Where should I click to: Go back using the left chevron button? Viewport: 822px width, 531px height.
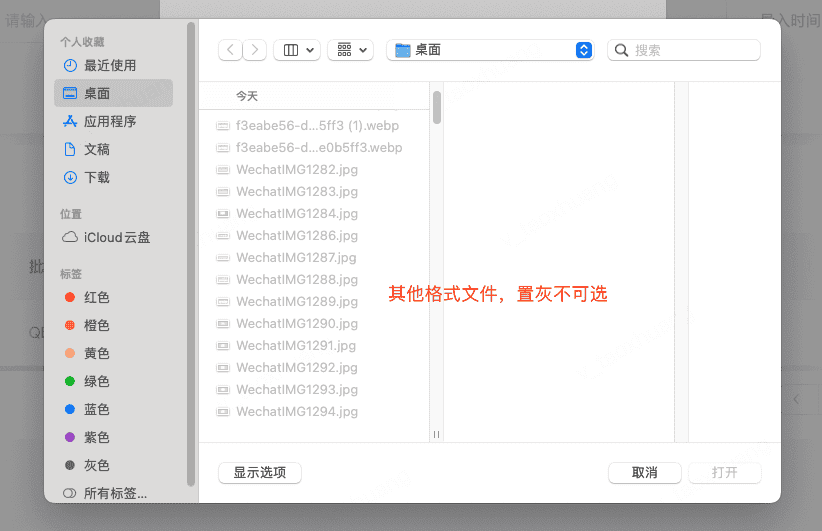[x=231, y=50]
